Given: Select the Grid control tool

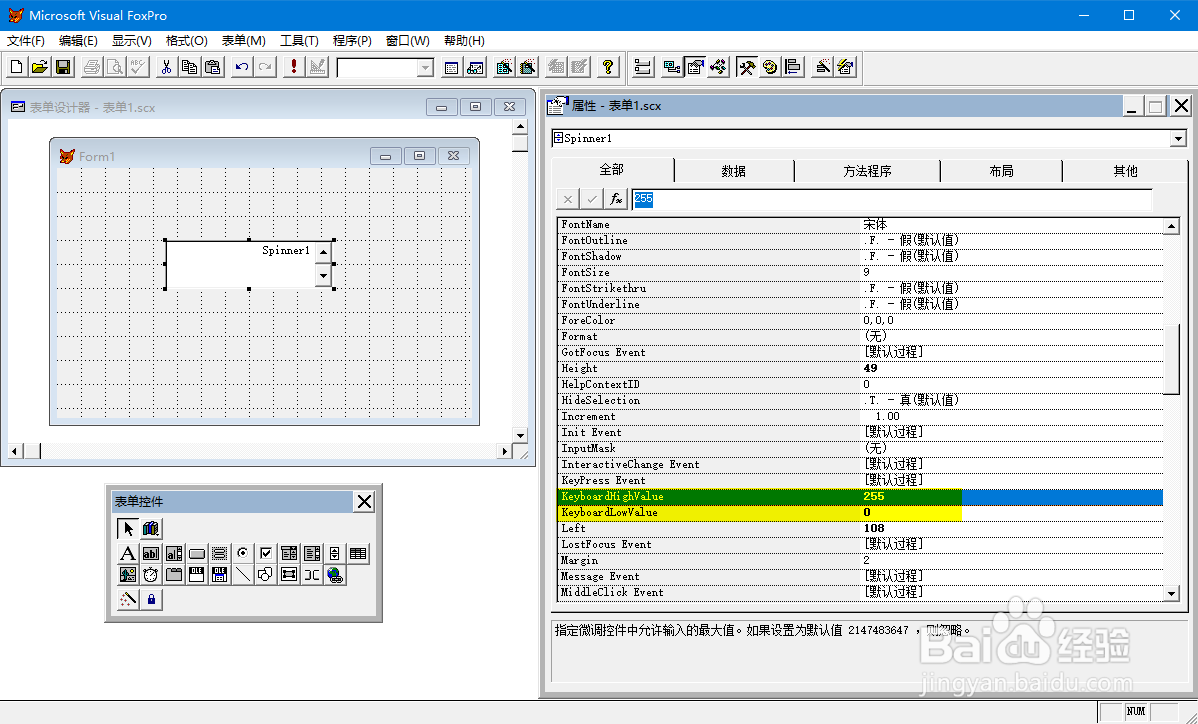Looking at the screenshot, I should (358, 554).
